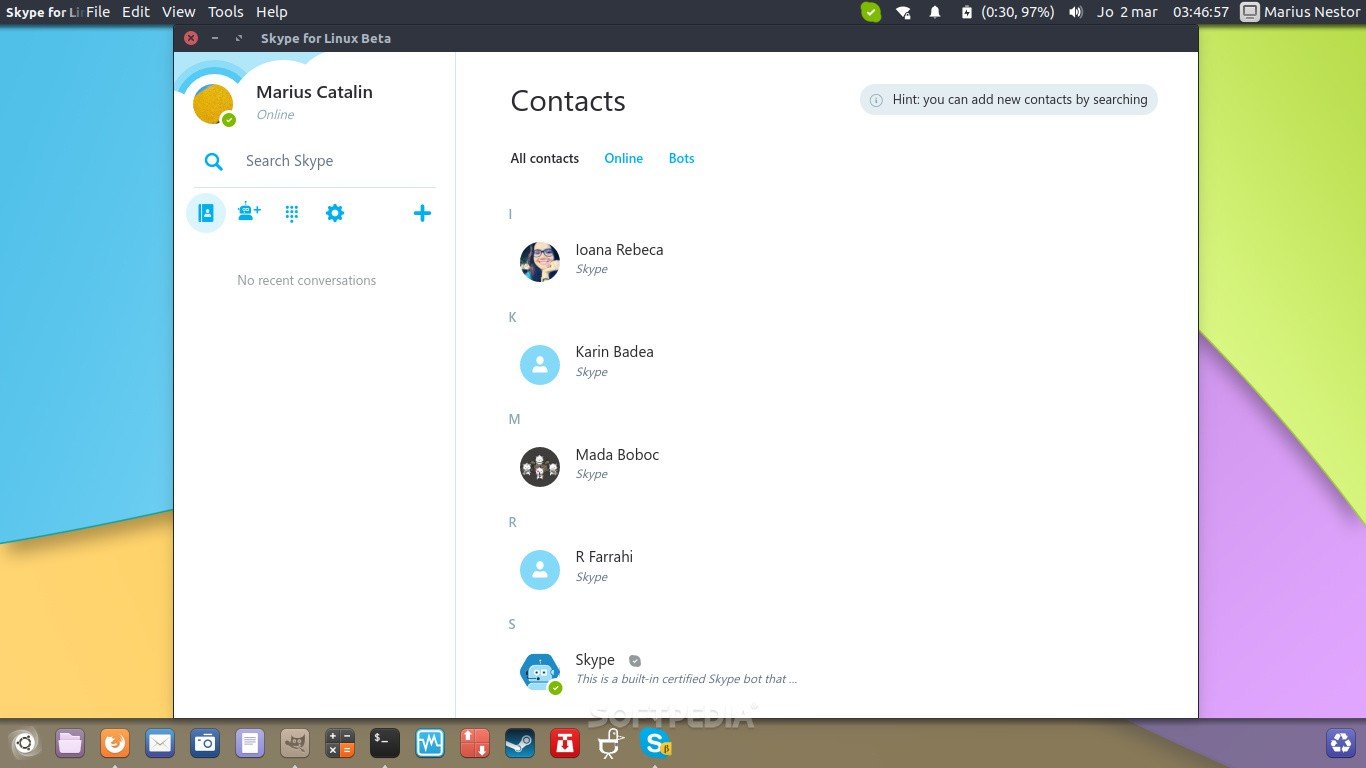Click the Skype Beta icon in the dock
The image size is (1366, 768).
tap(656, 743)
